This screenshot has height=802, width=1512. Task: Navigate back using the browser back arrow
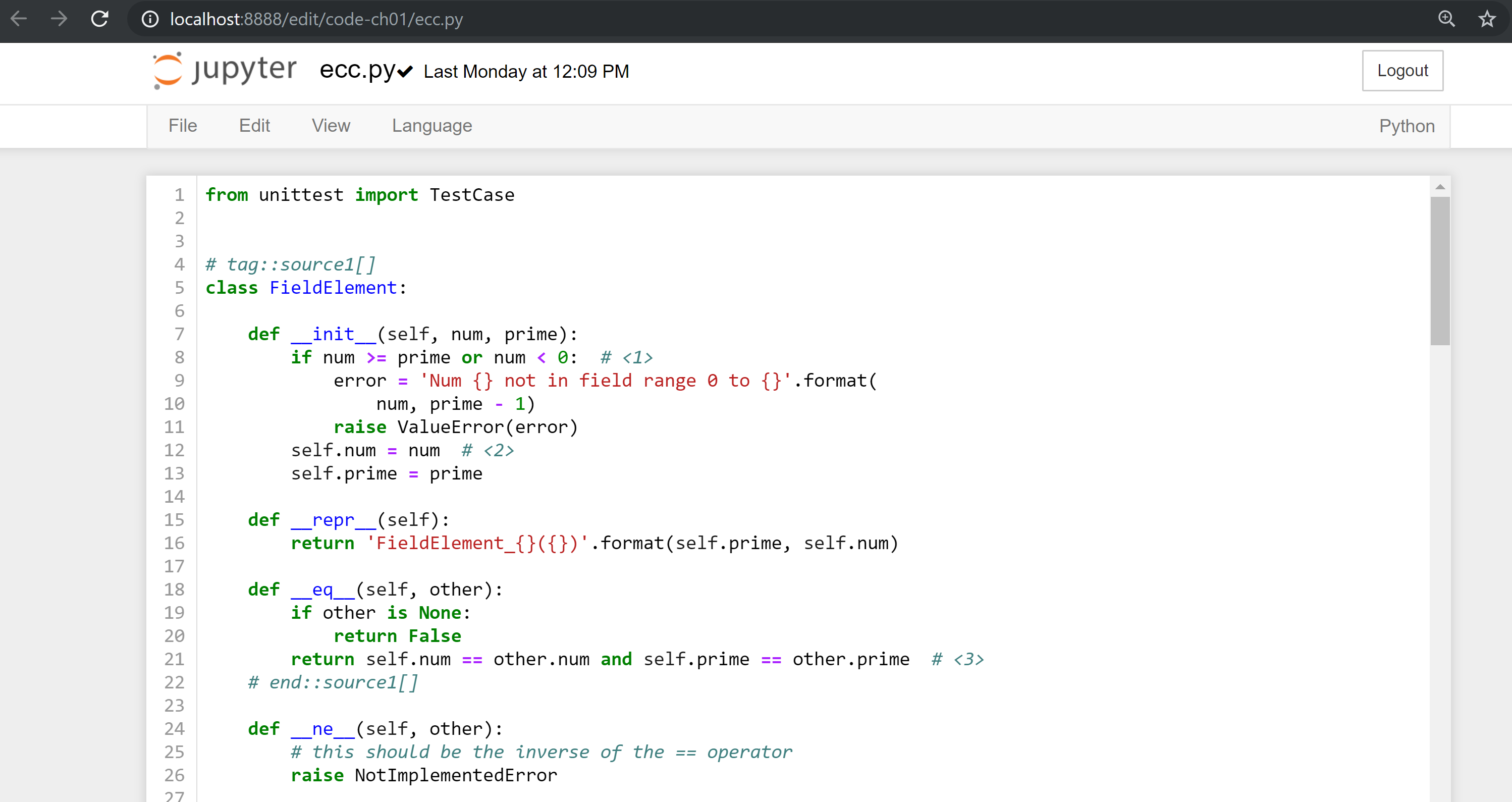click(19, 19)
